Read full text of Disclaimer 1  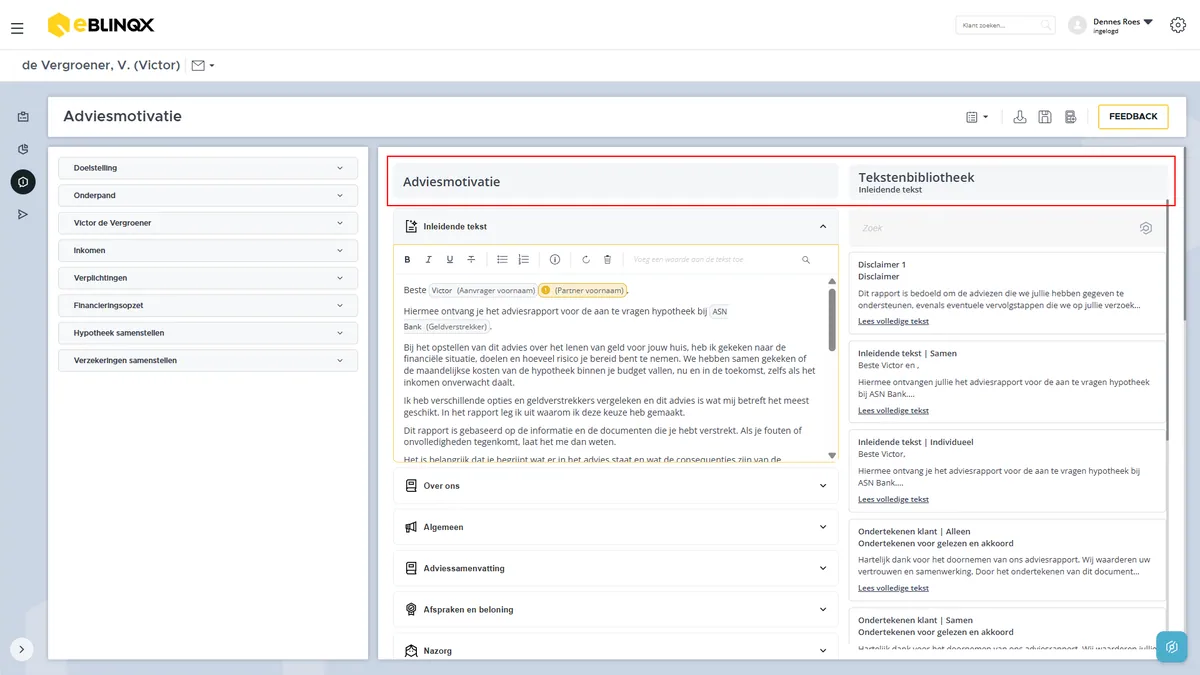893,321
